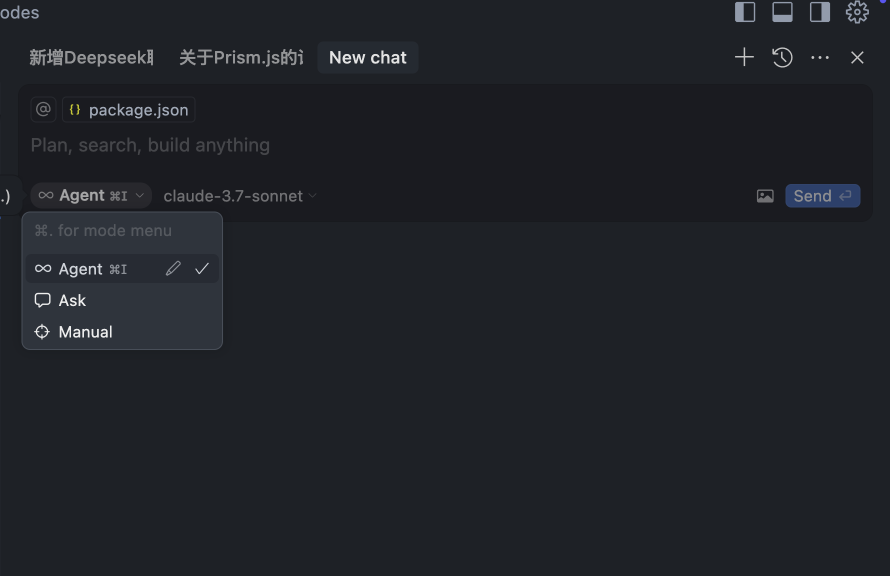Open the settings gear icon
Screen dimensions: 890x576
coord(857,12)
